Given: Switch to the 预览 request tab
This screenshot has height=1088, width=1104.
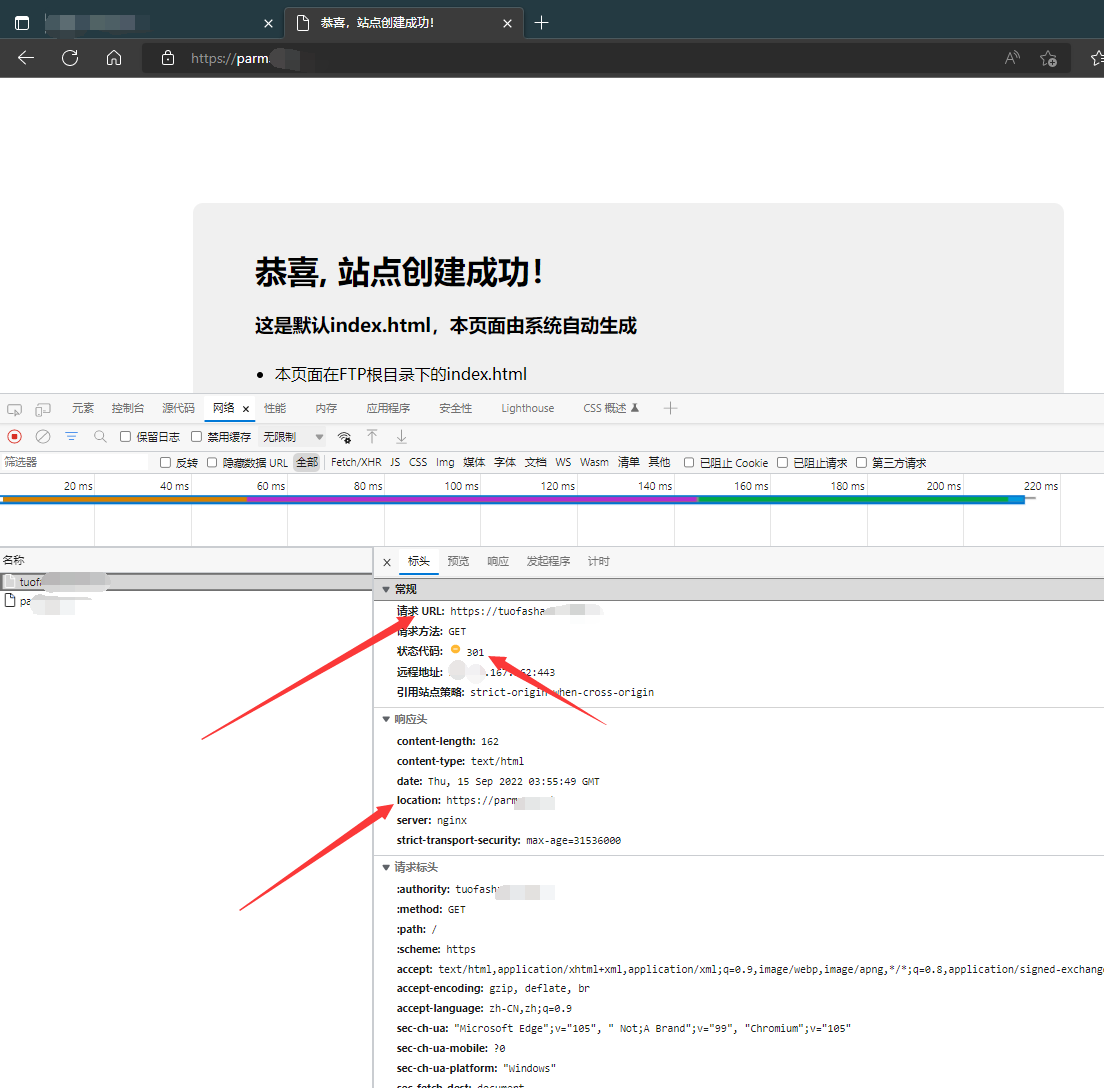Looking at the screenshot, I should (458, 561).
